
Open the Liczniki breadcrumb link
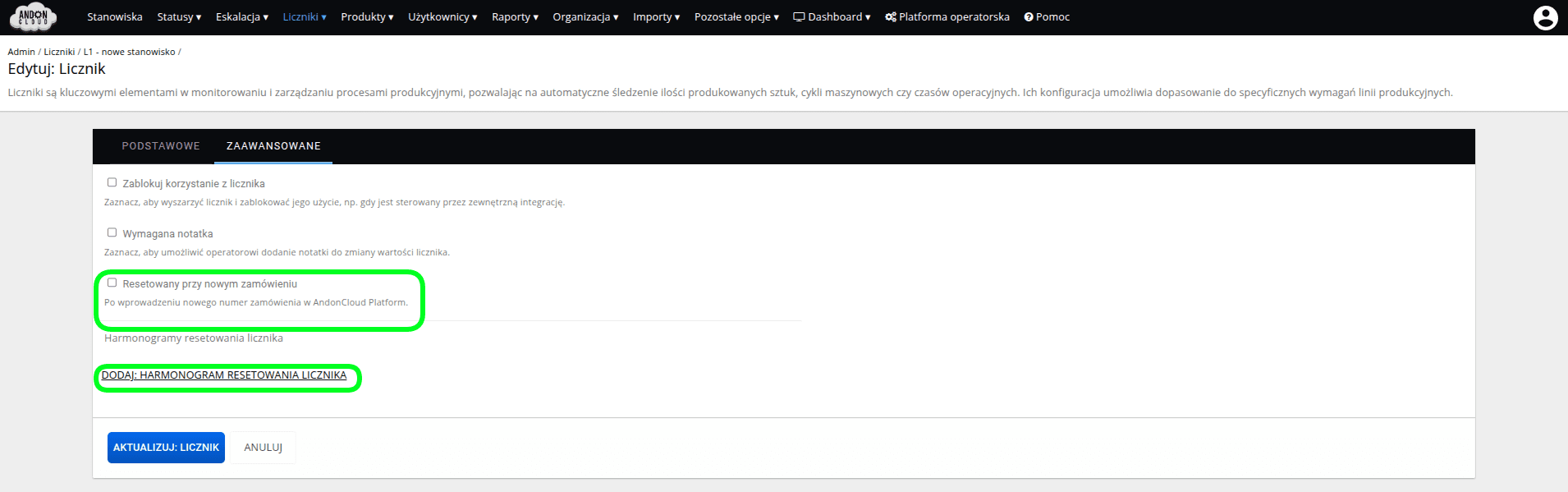tap(59, 52)
